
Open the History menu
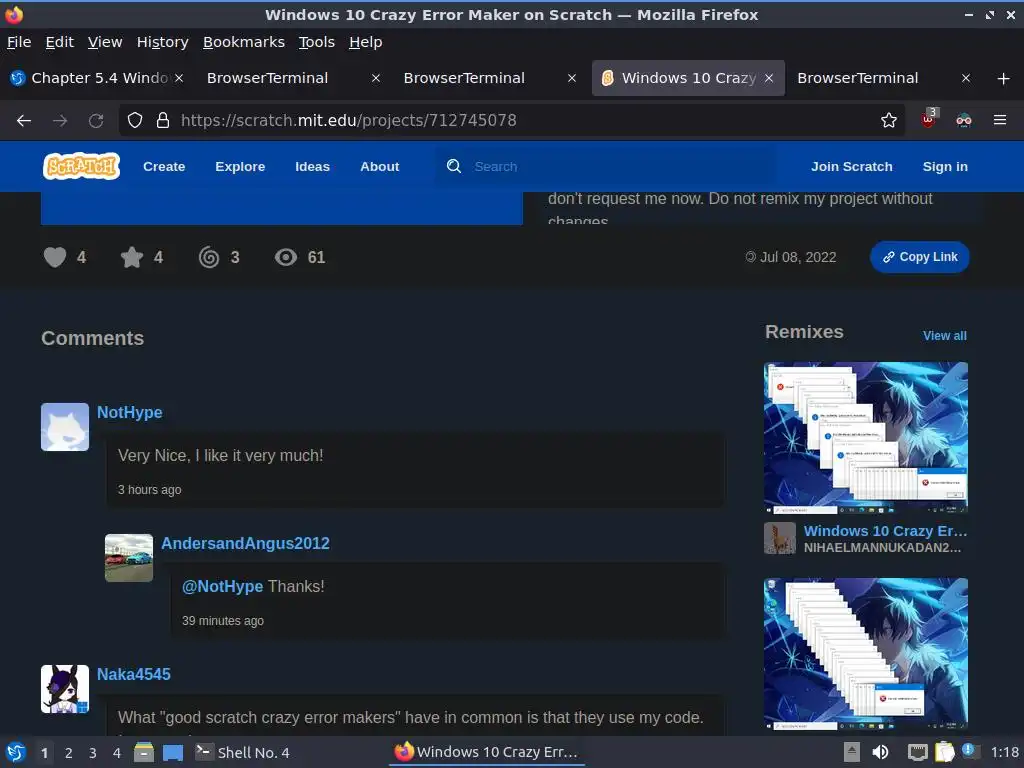pos(163,42)
